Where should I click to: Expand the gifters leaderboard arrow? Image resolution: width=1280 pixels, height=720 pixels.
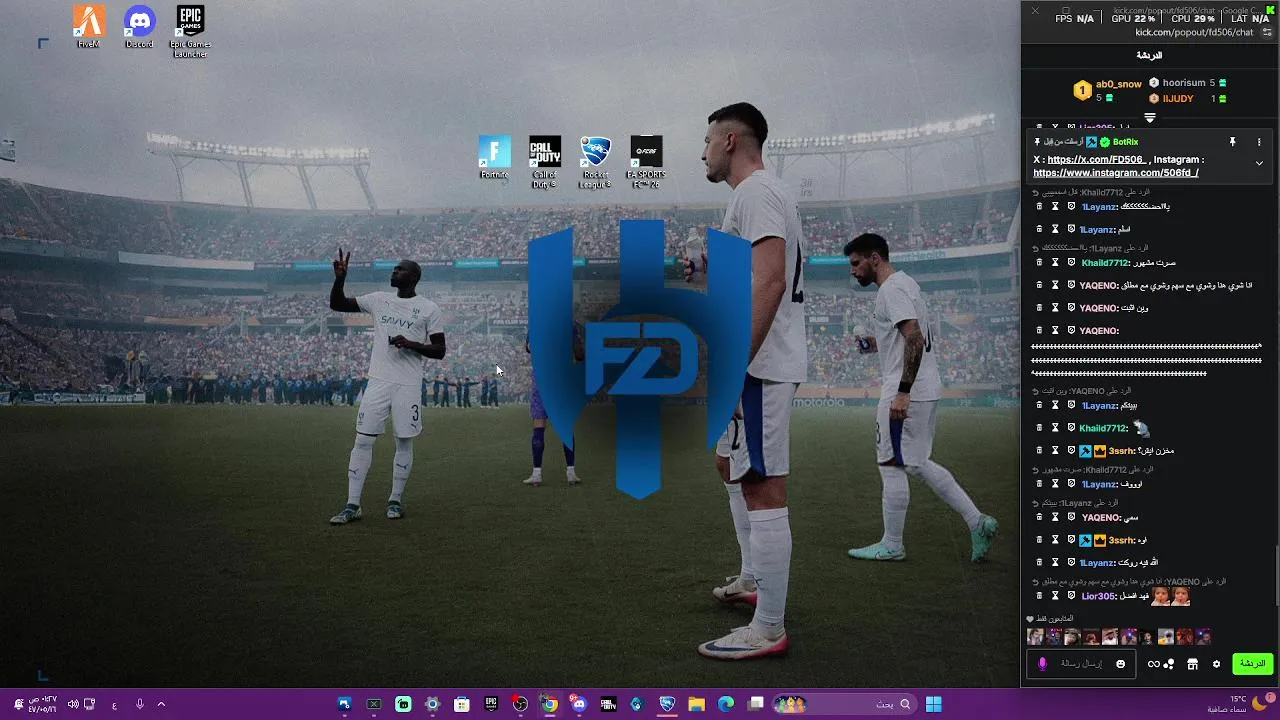click(1150, 118)
